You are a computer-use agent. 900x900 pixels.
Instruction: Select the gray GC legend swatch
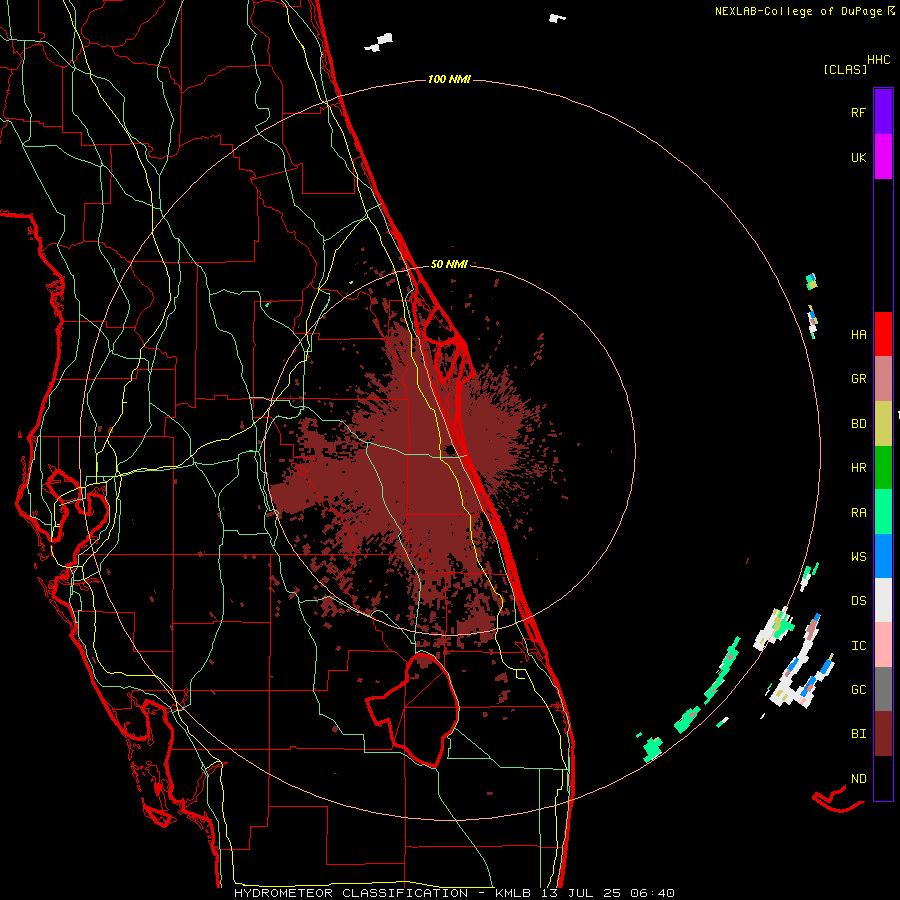[x=883, y=689]
